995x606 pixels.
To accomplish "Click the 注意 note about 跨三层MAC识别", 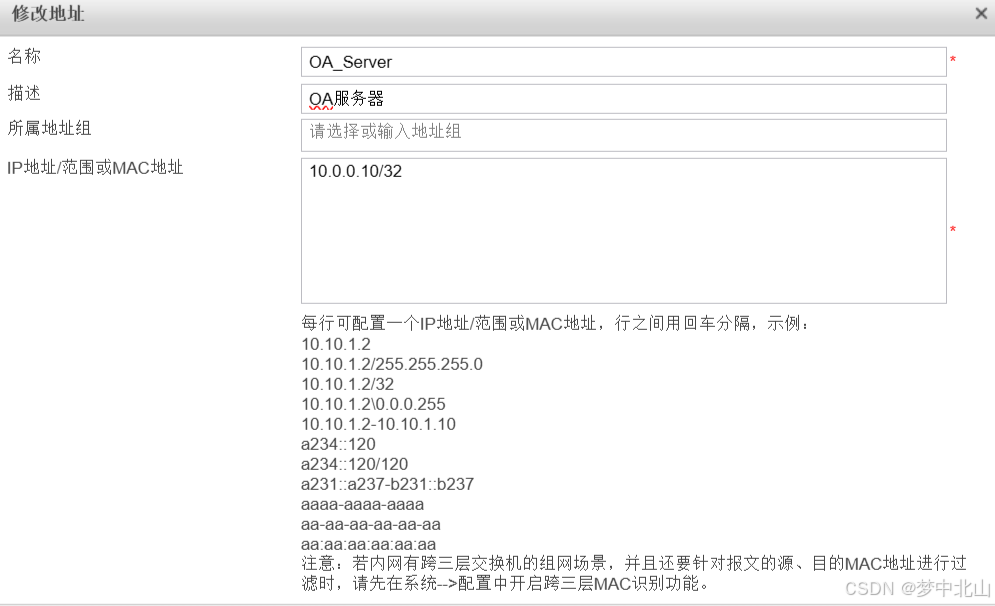I will tap(634, 573).
